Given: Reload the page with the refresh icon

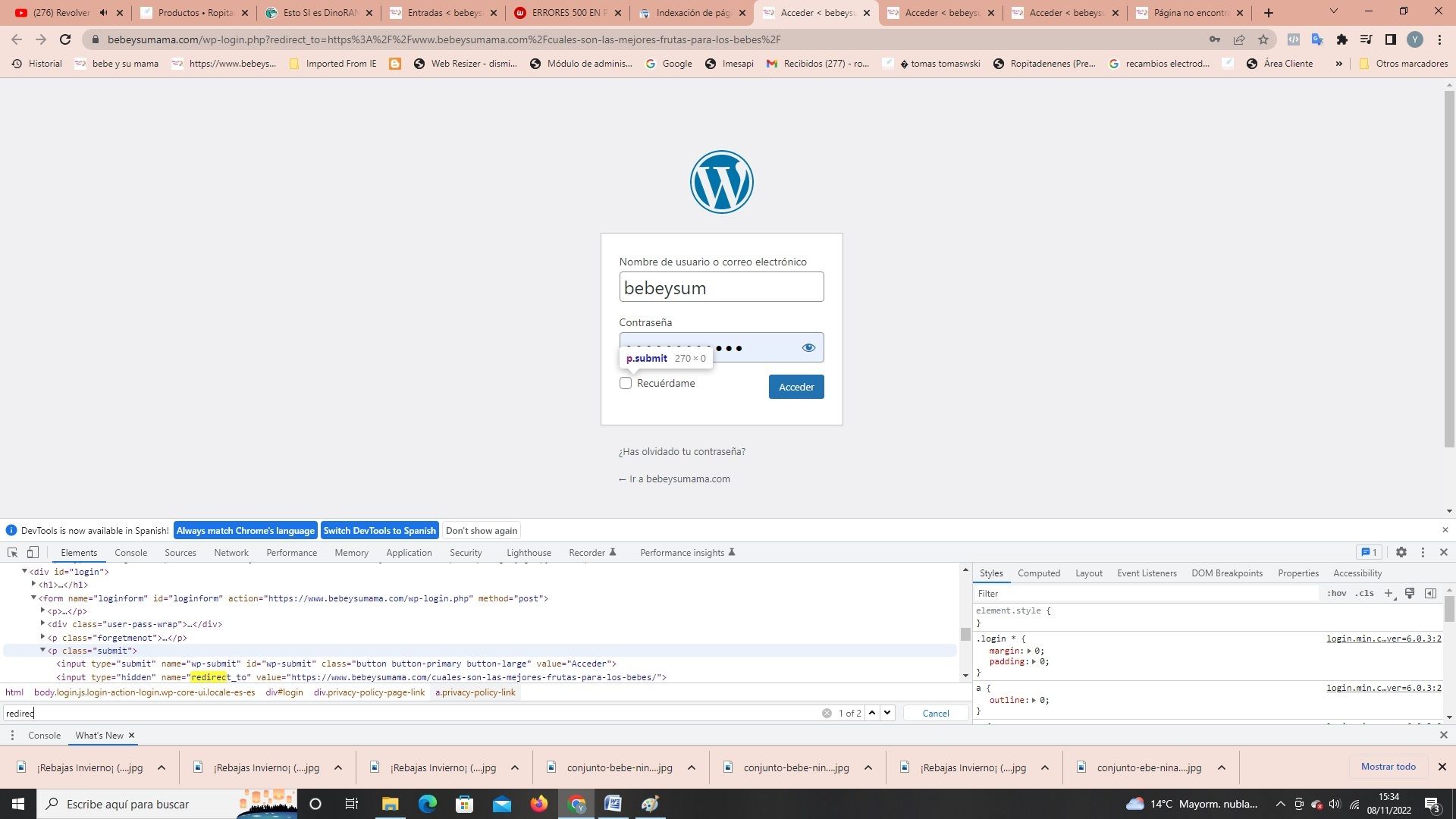Looking at the screenshot, I should (65, 39).
